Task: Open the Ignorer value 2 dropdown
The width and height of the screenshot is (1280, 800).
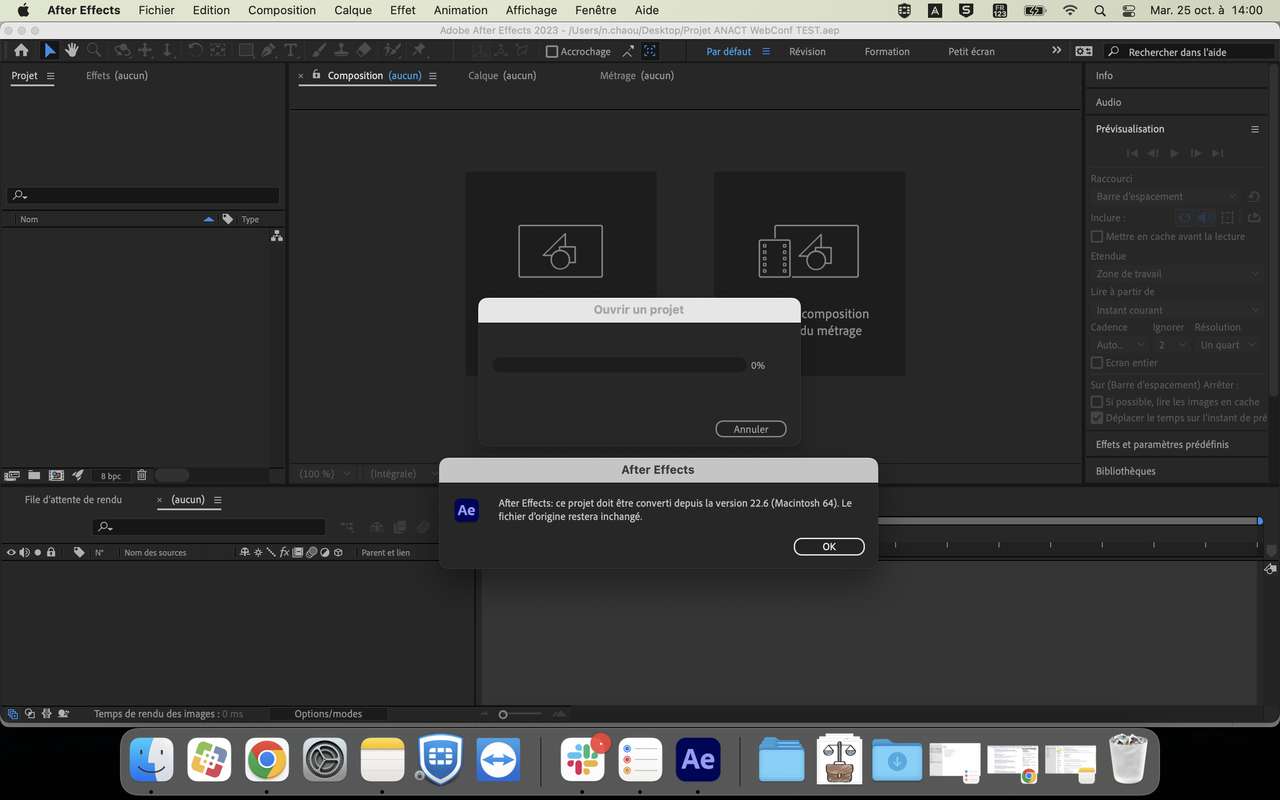Action: pos(1171,345)
